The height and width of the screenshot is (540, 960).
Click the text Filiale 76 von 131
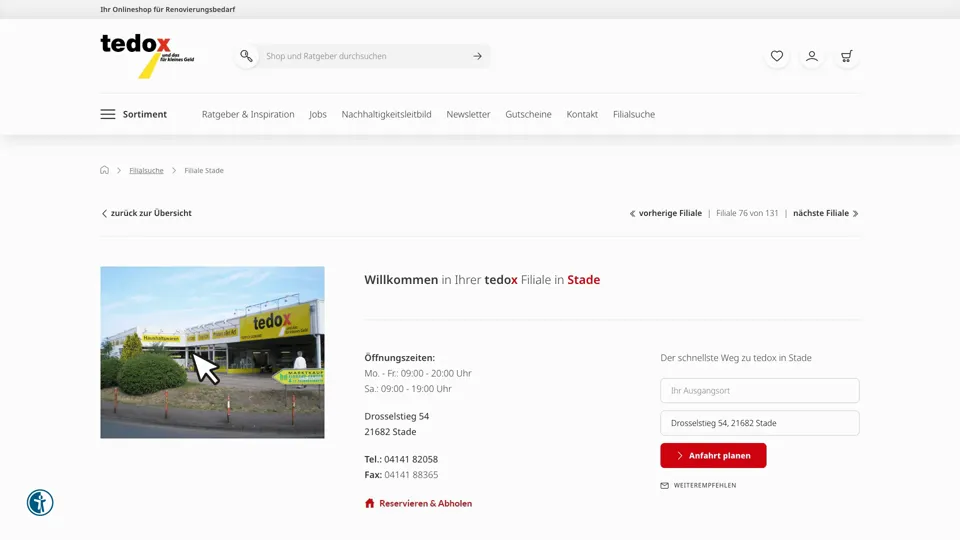click(x=747, y=213)
